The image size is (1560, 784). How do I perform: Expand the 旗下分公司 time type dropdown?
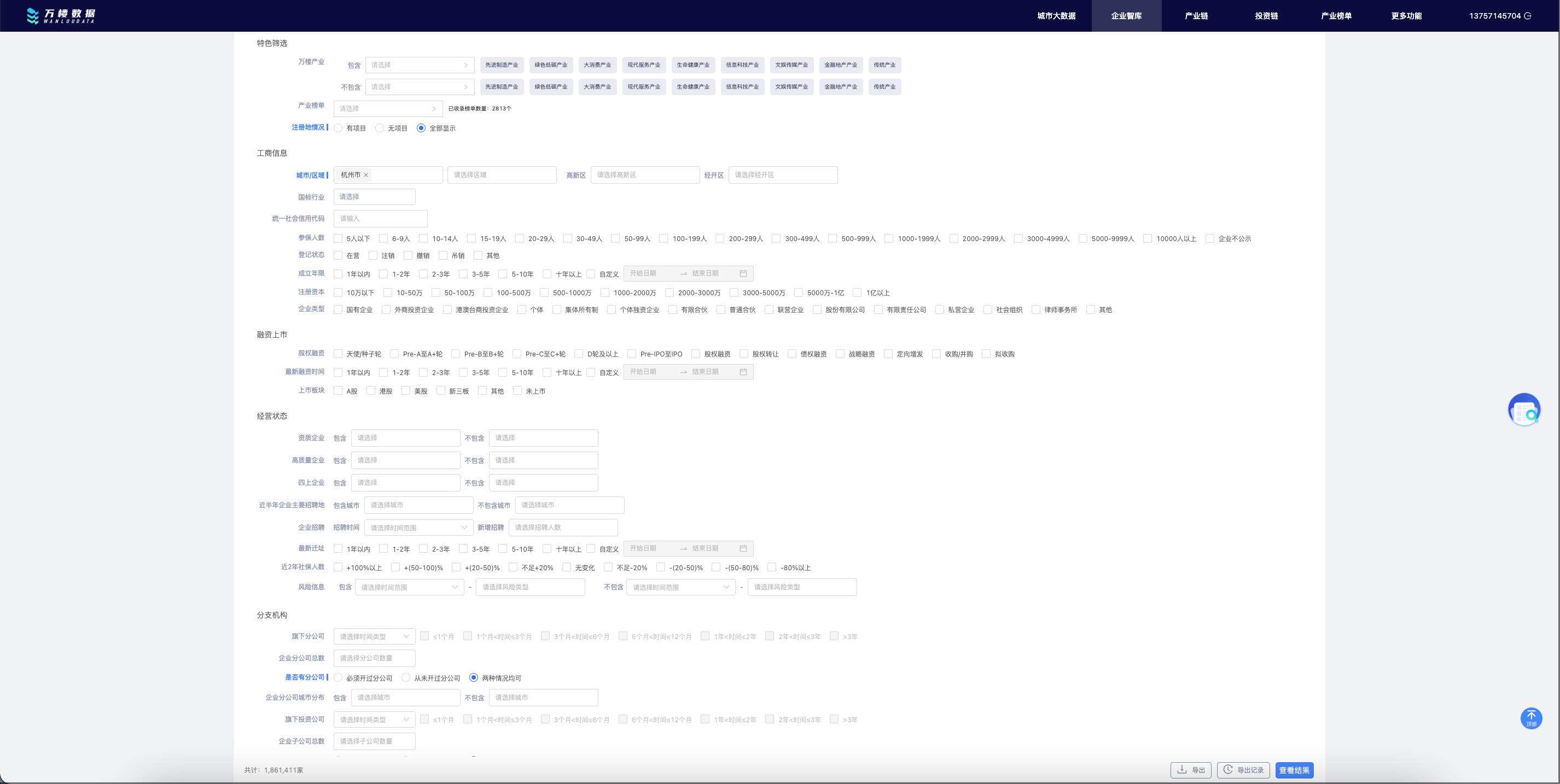pyautogui.click(x=374, y=636)
